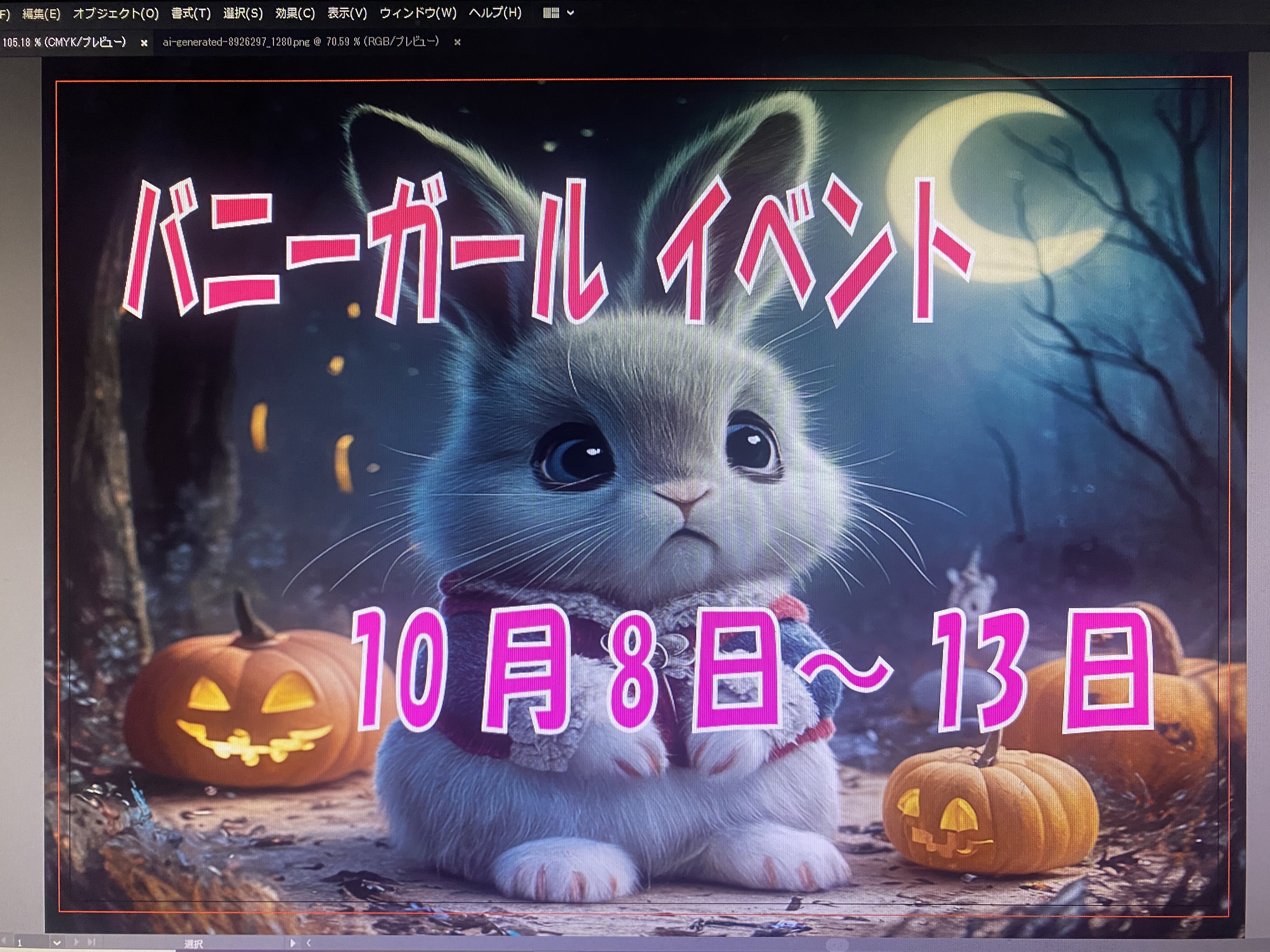Switch to the ai-generated-8926297_1280.png tab

pyautogui.click(x=301, y=42)
